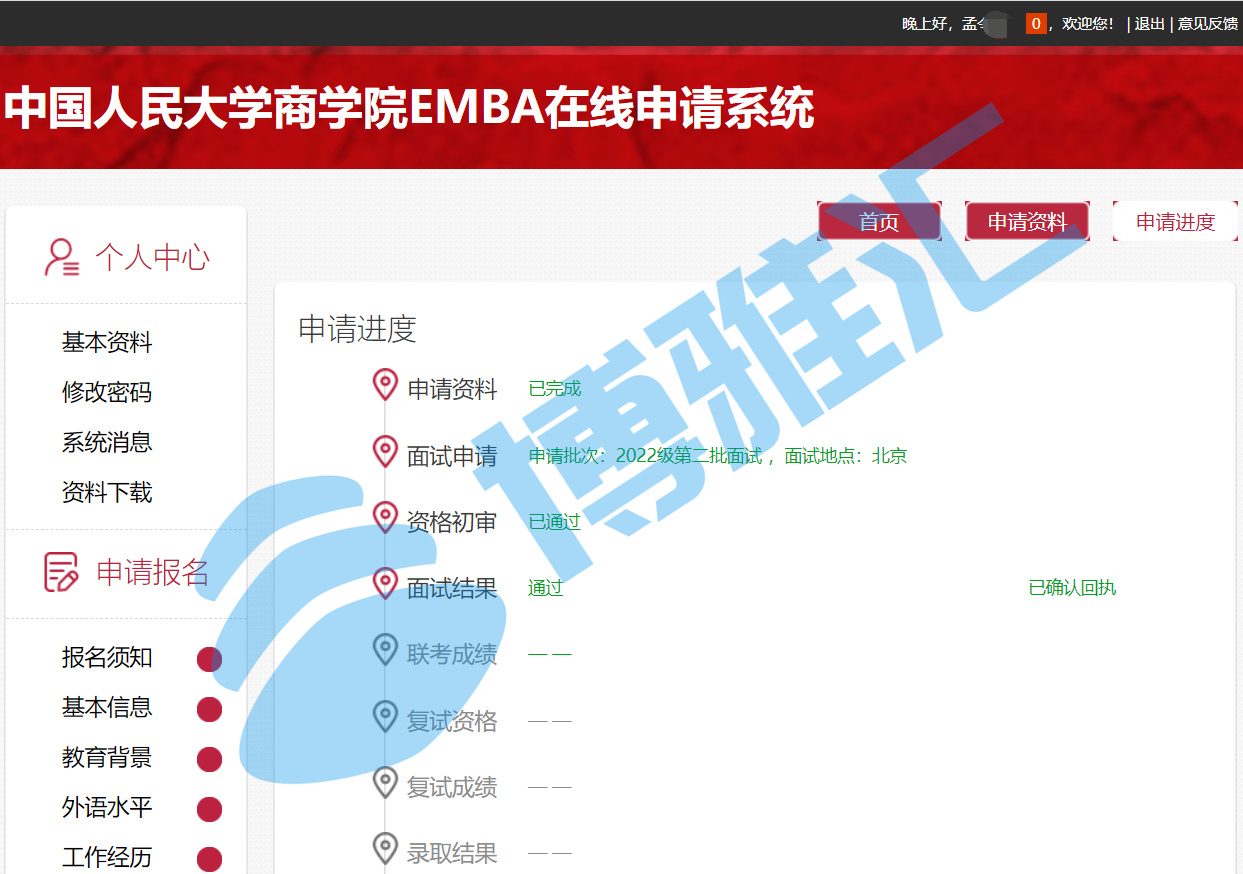Image resolution: width=1243 pixels, height=874 pixels.
Task: Click the 复试资格 step pin icon
Action: click(x=385, y=716)
